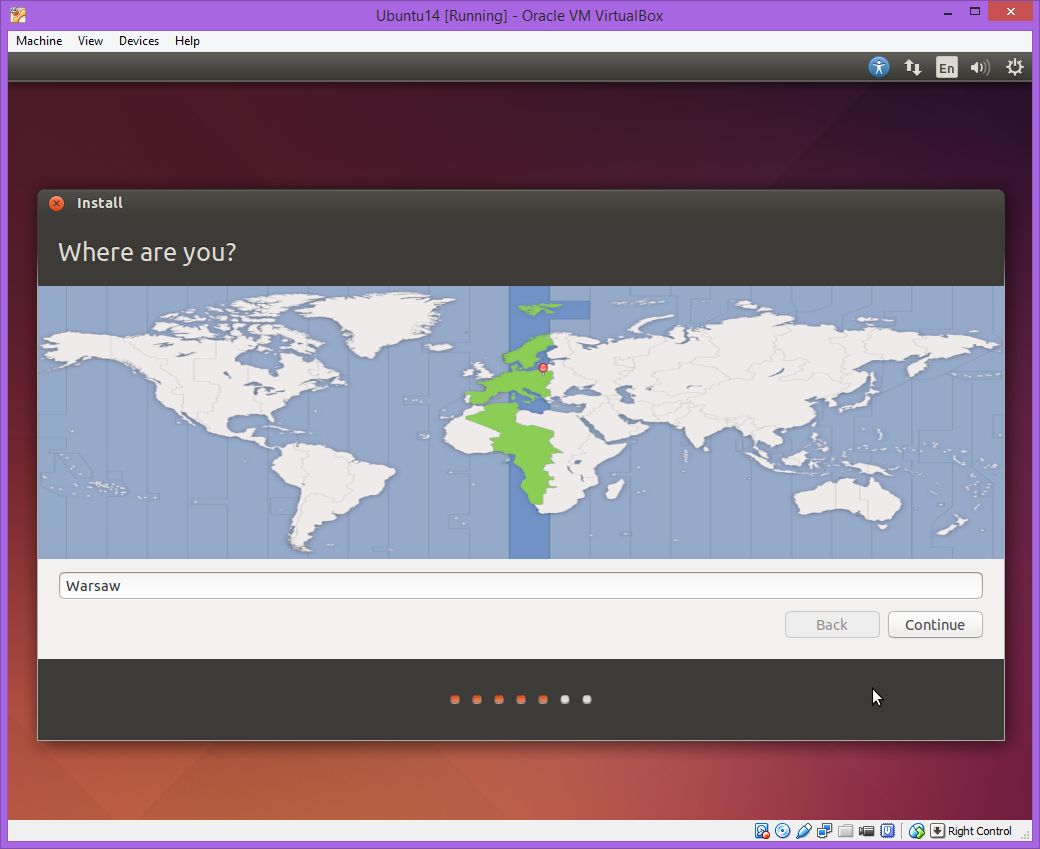Open the system gear session menu
The image size is (1040, 849).
point(1014,67)
